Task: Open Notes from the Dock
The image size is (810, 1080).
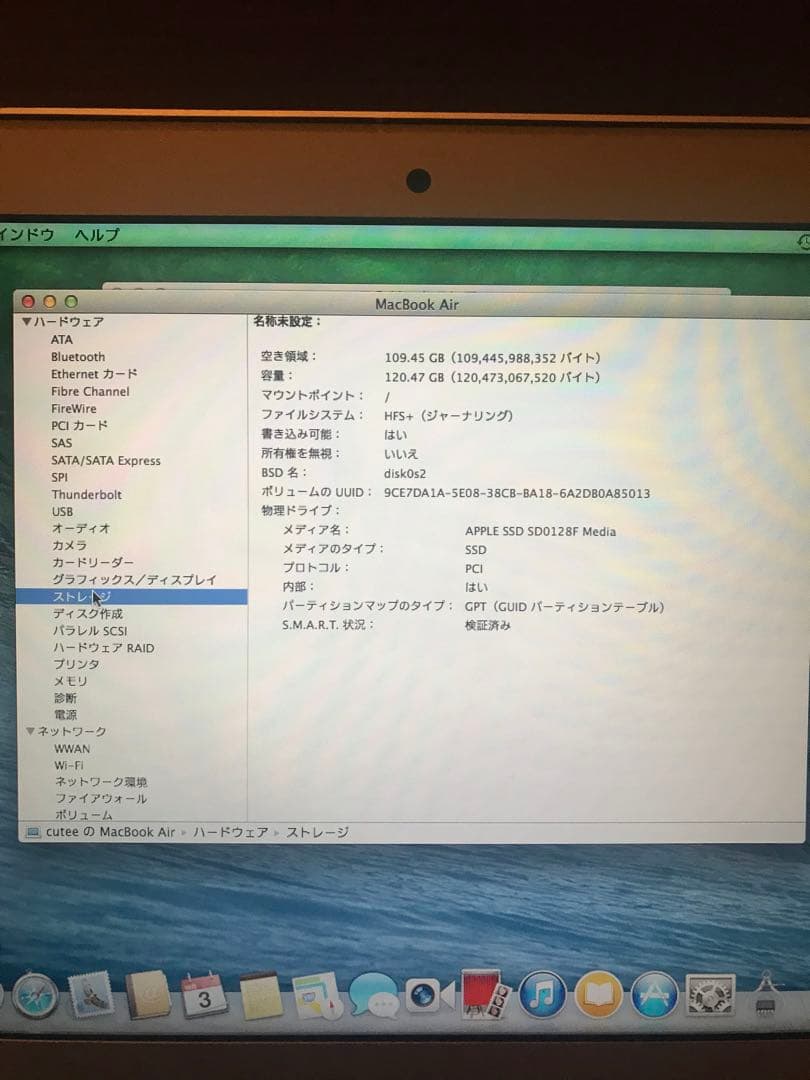Action: tap(260, 995)
